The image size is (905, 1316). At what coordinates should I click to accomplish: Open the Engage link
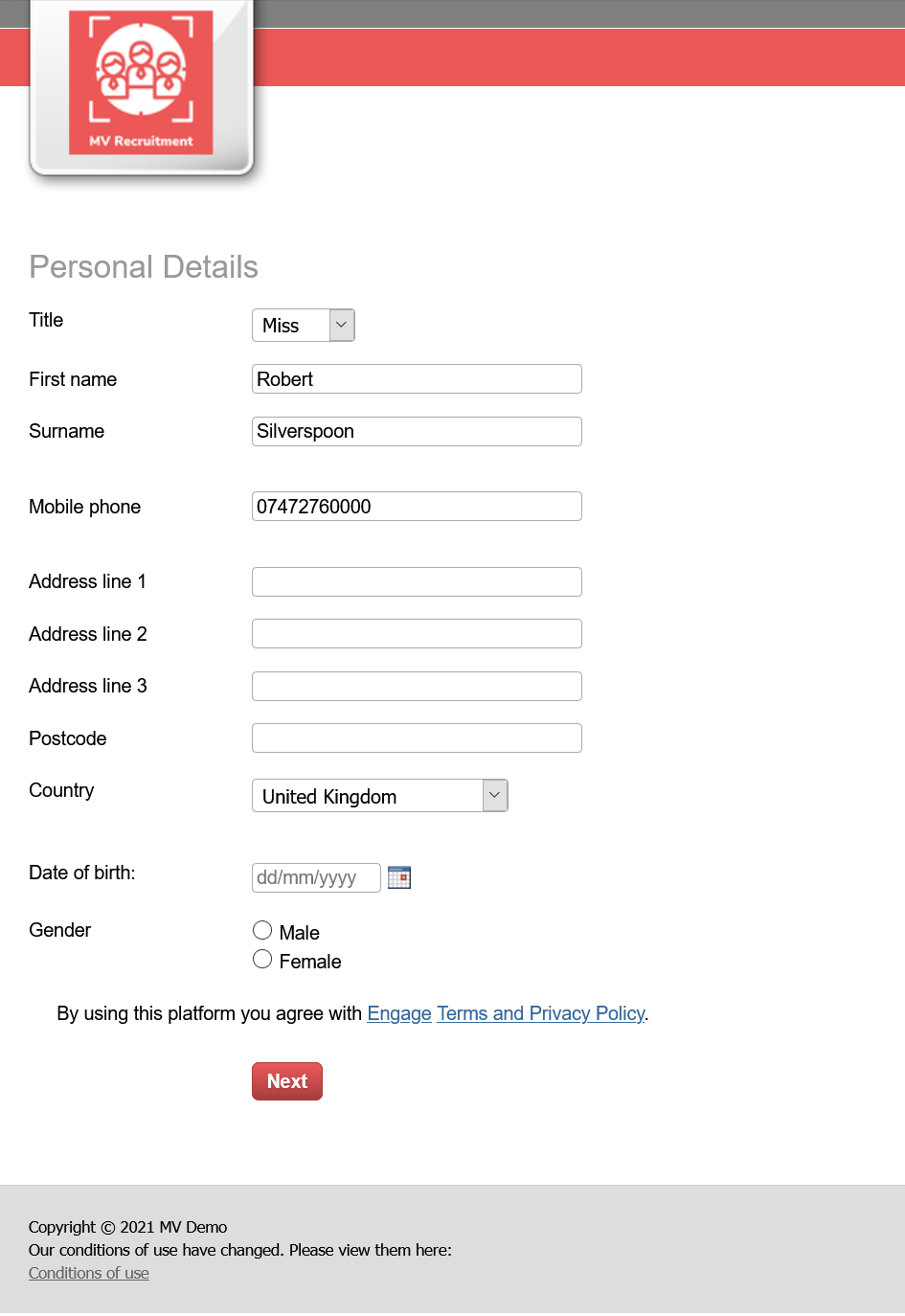(399, 1013)
